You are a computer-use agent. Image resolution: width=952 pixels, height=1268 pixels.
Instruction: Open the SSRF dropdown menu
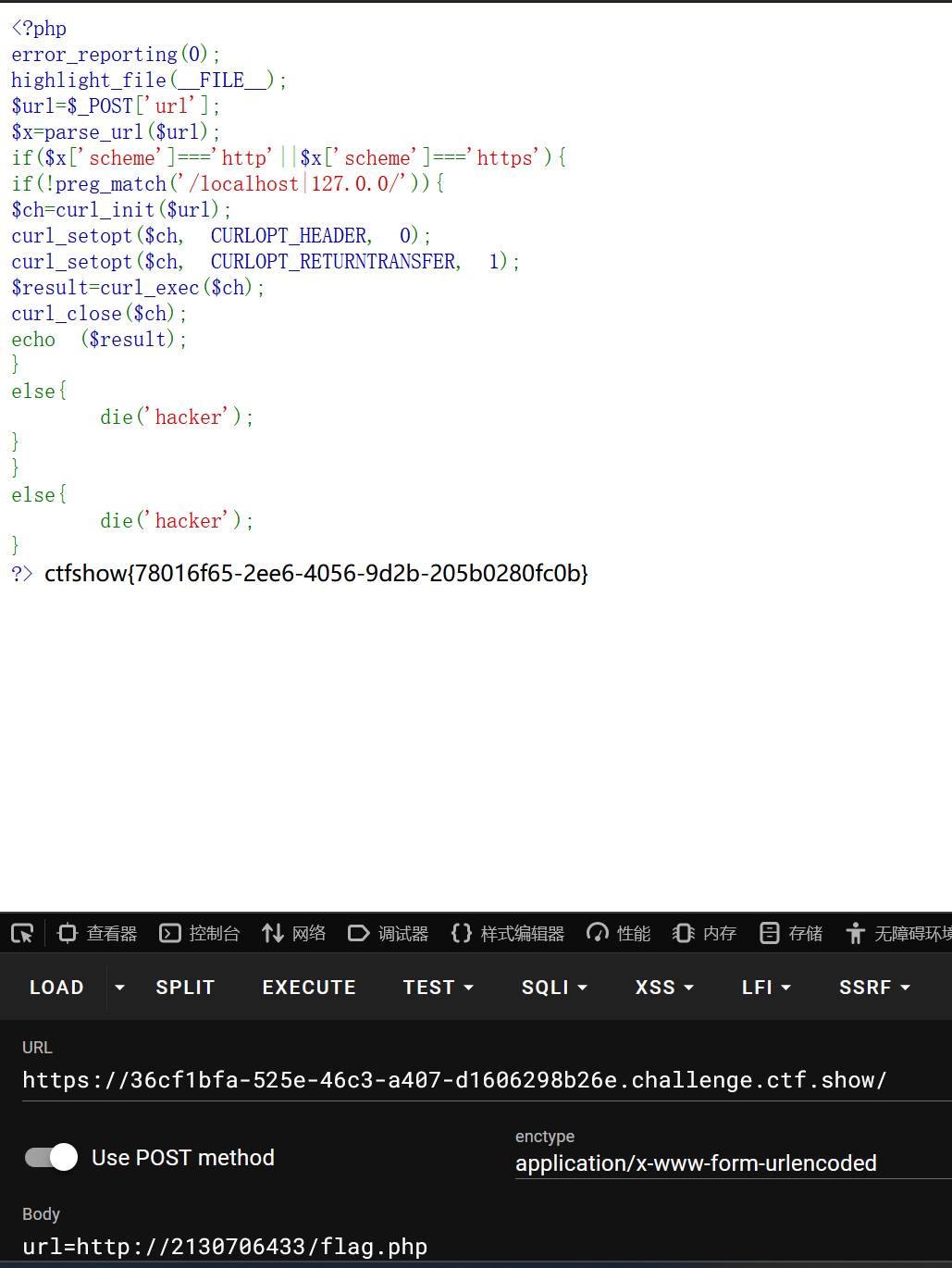pyautogui.click(x=874, y=988)
